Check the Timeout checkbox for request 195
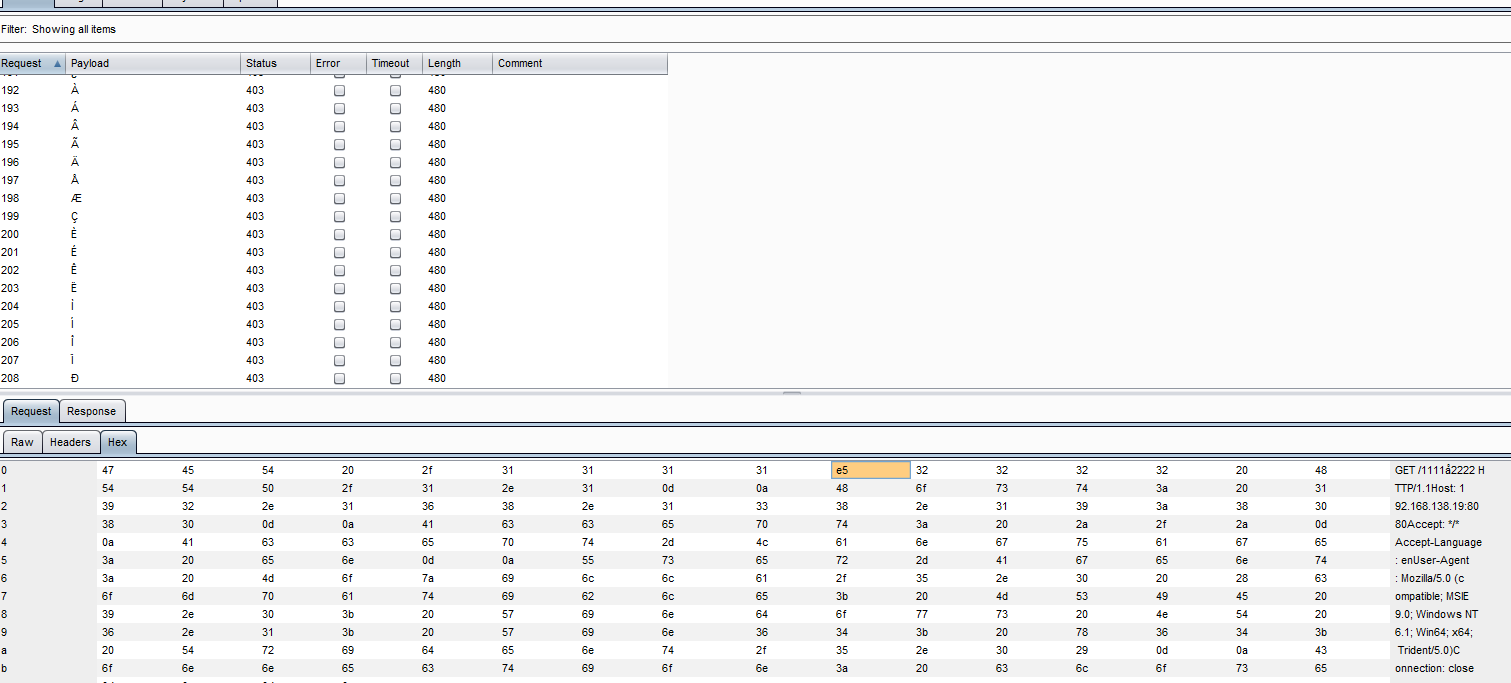 pos(395,144)
